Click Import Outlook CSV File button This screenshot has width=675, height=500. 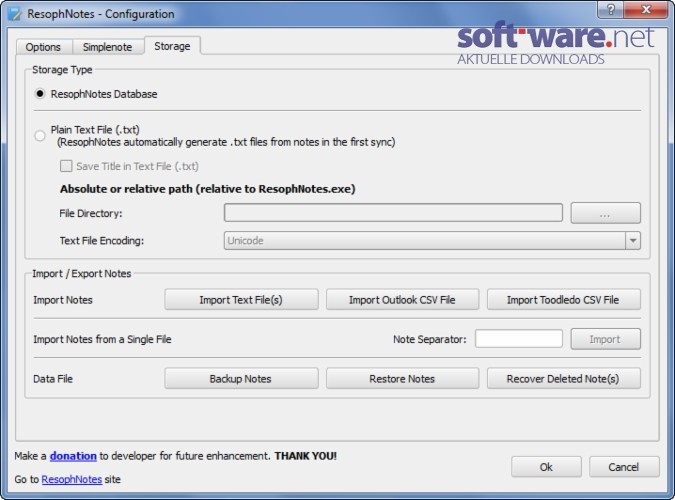(x=402, y=299)
